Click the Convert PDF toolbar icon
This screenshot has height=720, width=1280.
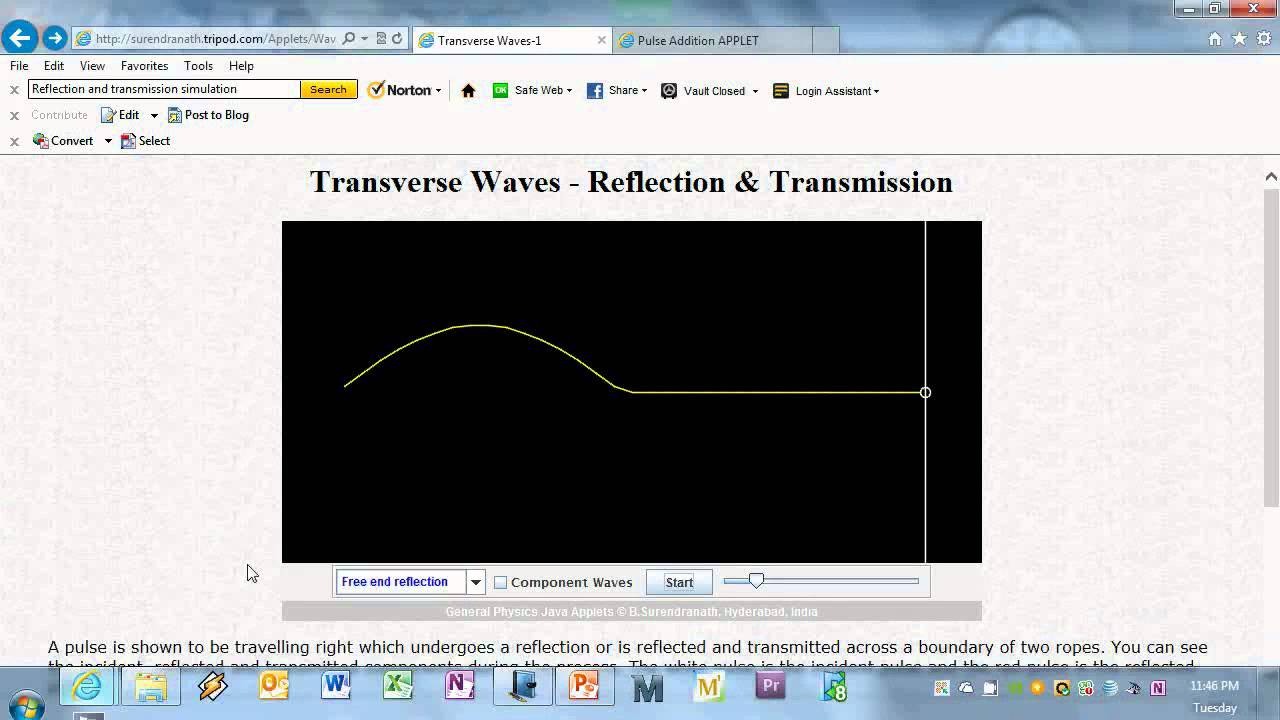41,141
